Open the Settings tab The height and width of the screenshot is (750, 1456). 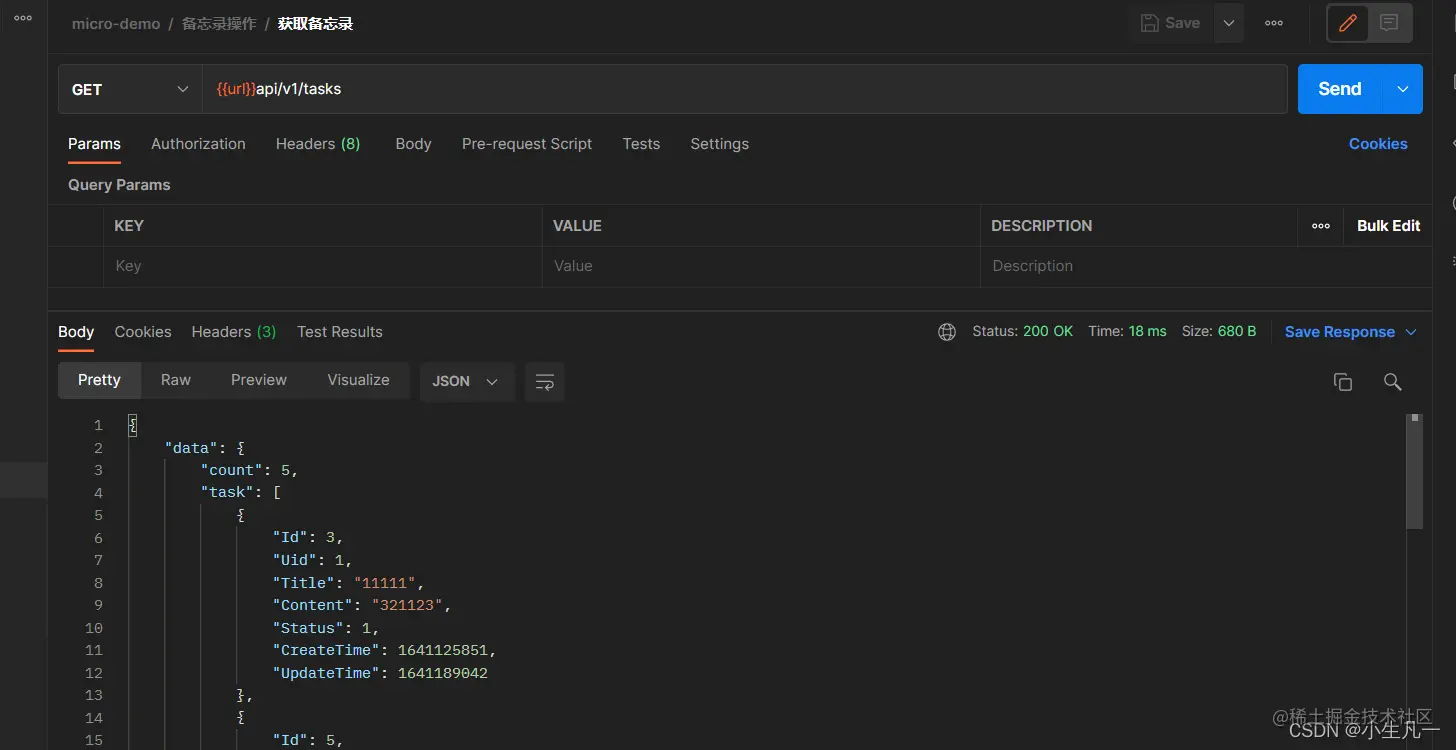[719, 144]
